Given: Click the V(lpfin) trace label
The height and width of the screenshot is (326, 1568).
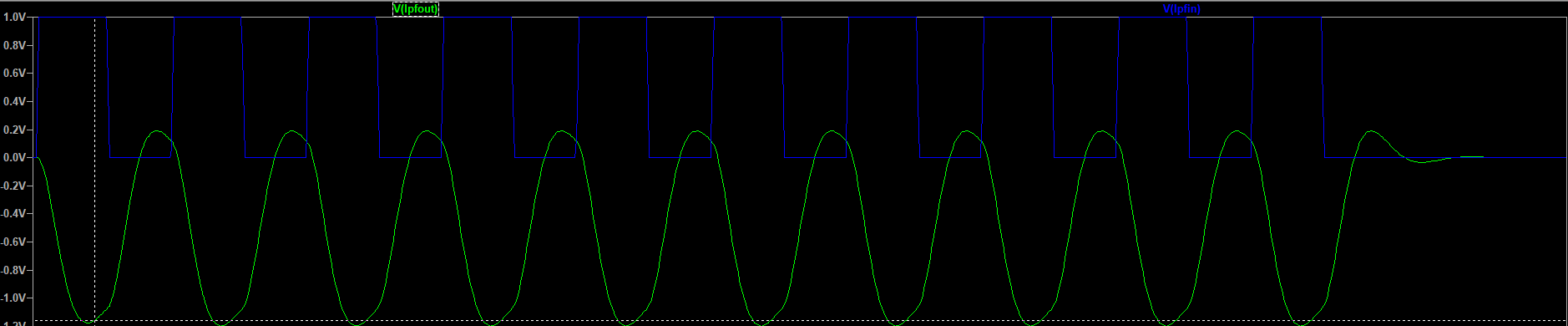Looking at the screenshot, I should click(1181, 8).
